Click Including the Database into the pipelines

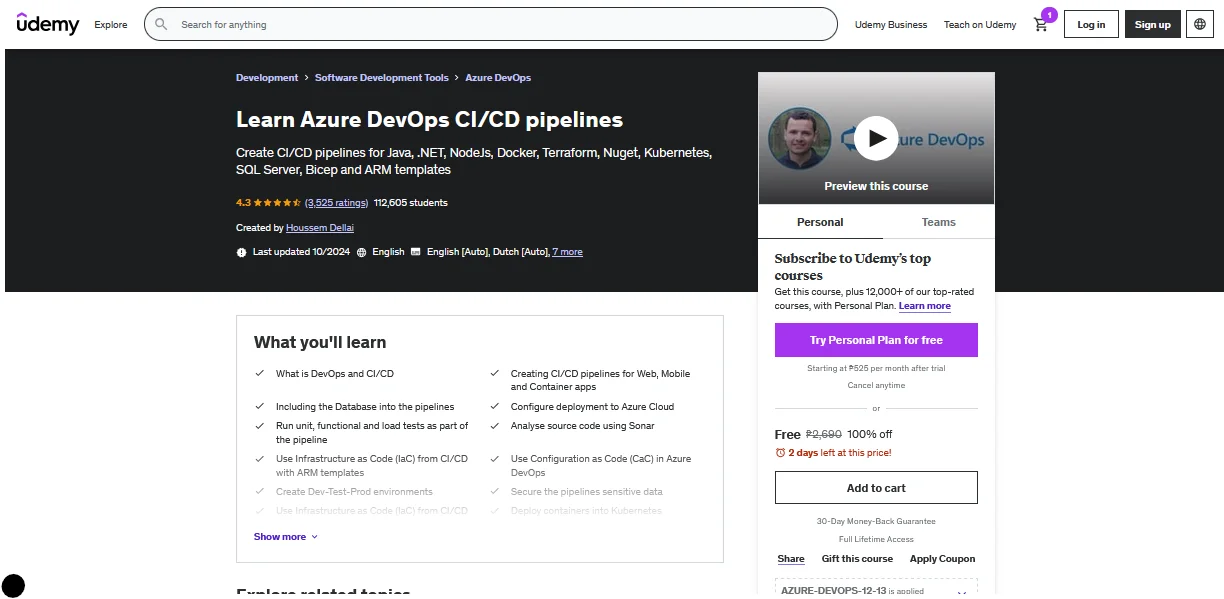pos(365,407)
